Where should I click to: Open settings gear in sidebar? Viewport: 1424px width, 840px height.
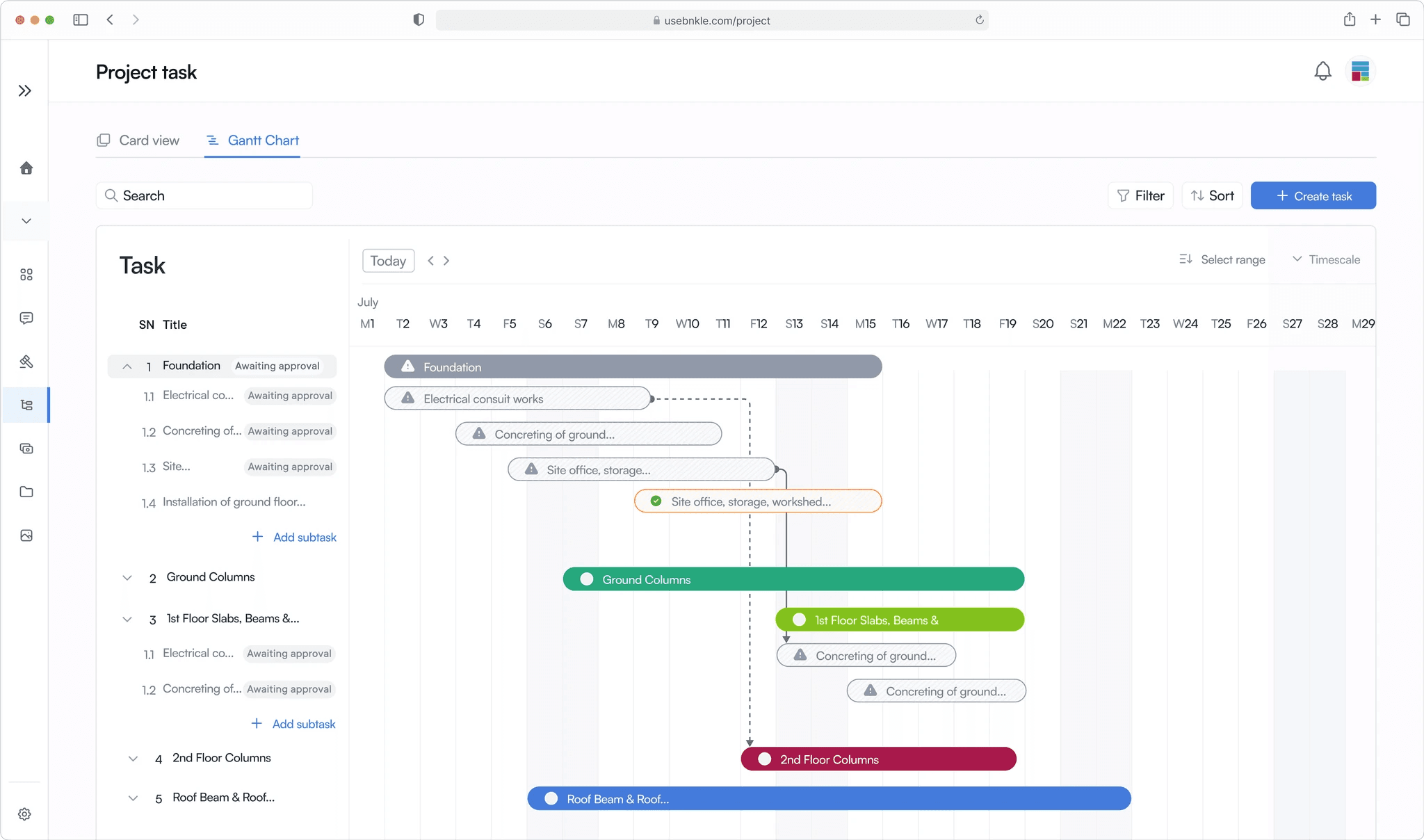coord(25,814)
